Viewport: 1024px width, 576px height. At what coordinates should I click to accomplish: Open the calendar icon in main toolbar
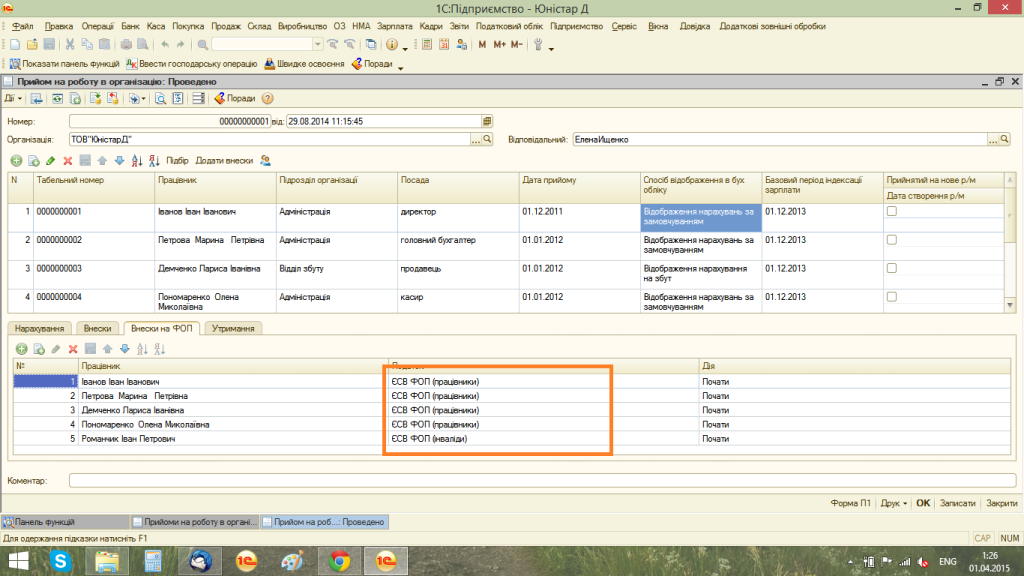[444, 44]
